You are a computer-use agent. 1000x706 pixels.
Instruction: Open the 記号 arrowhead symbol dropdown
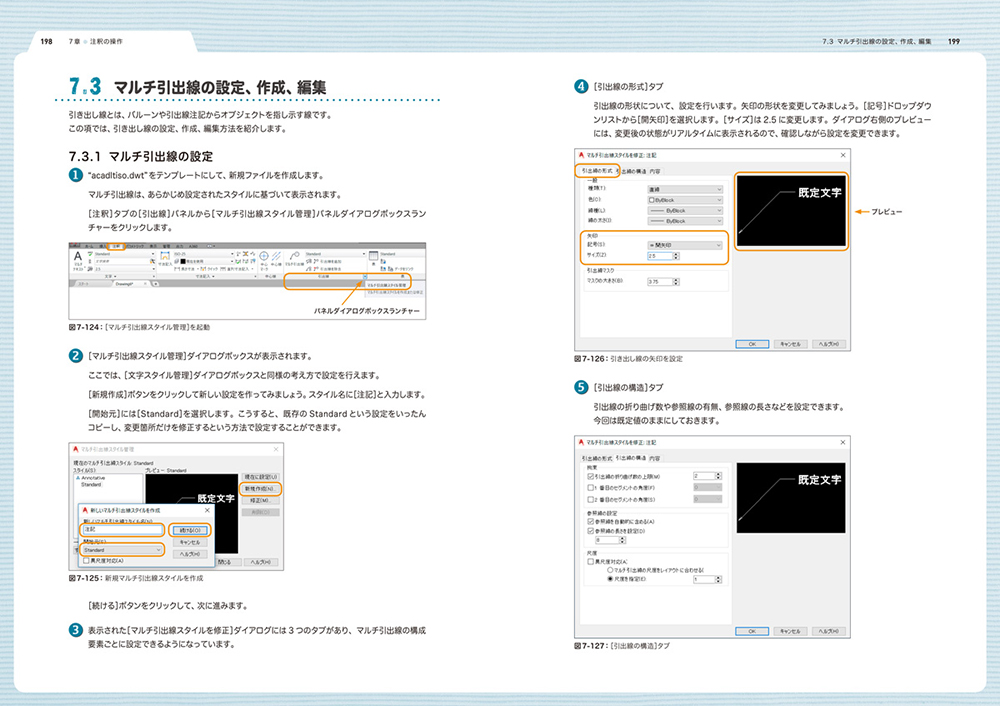(x=685, y=246)
